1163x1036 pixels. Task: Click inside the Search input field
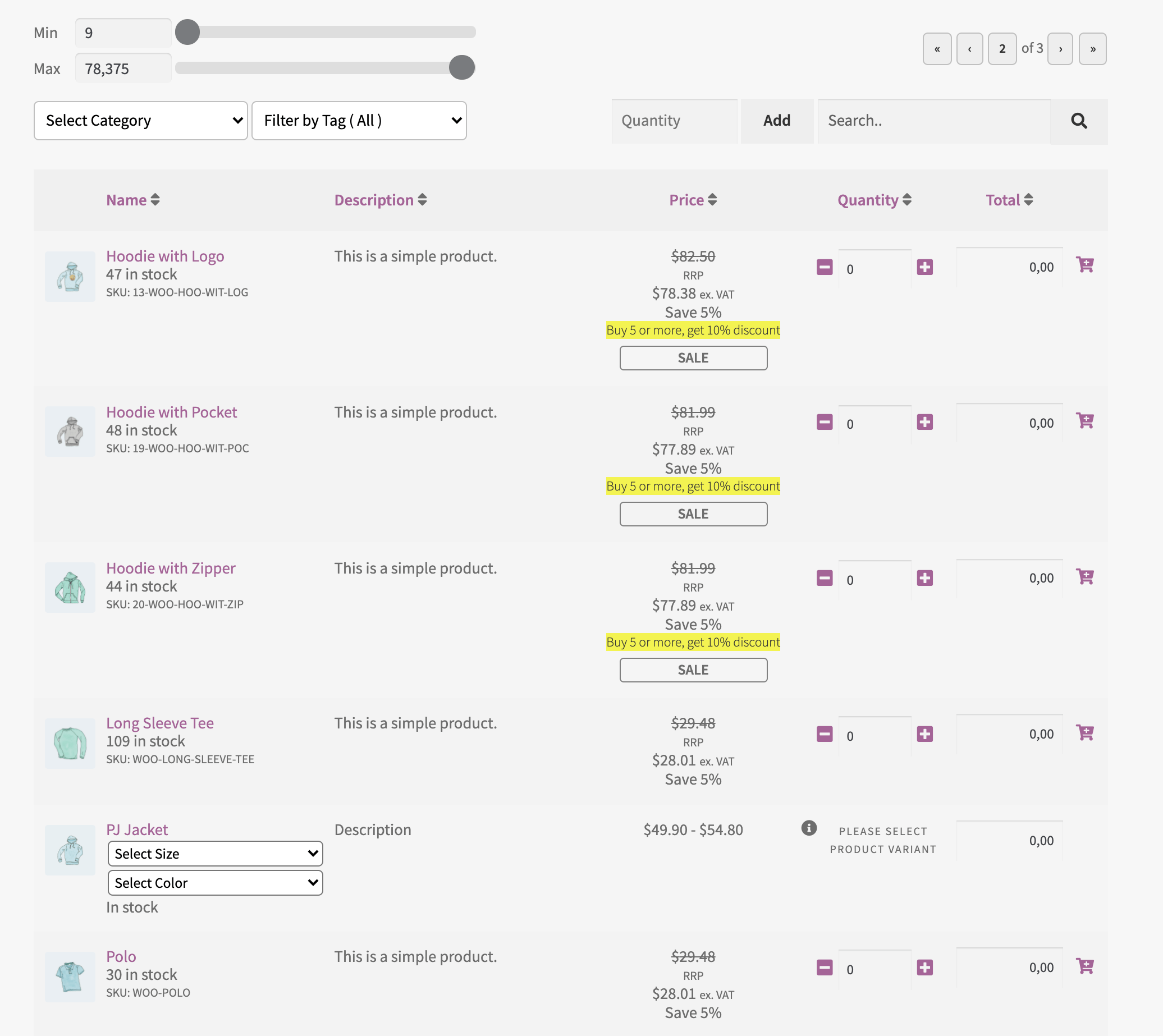(933, 121)
